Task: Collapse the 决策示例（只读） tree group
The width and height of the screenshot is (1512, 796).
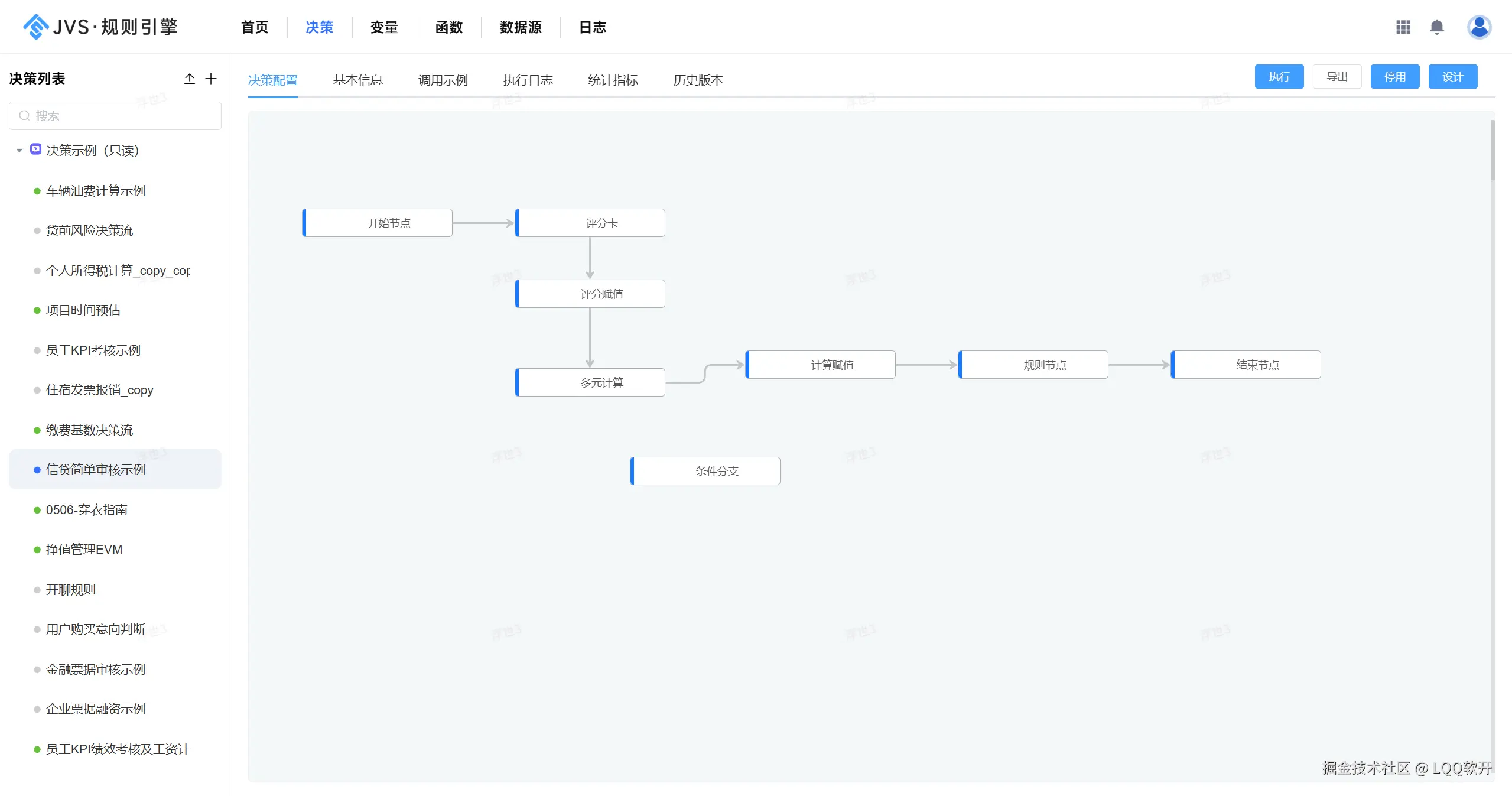Action: [x=19, y=151]
